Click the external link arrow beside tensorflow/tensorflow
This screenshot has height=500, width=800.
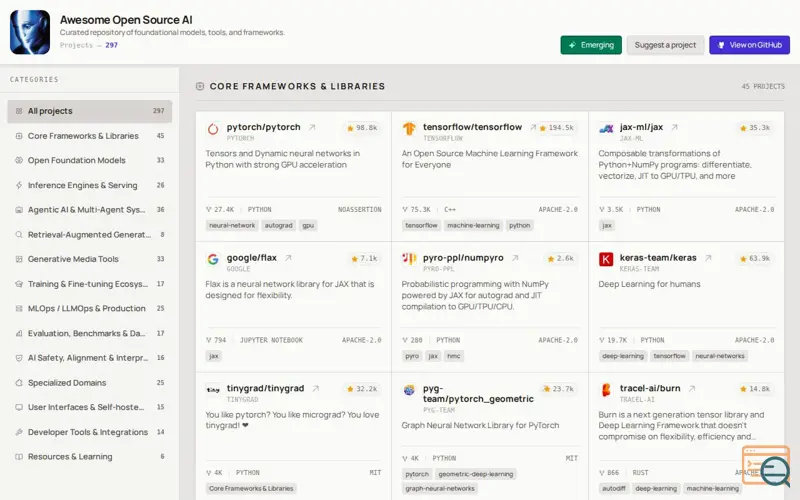[533, 128]
